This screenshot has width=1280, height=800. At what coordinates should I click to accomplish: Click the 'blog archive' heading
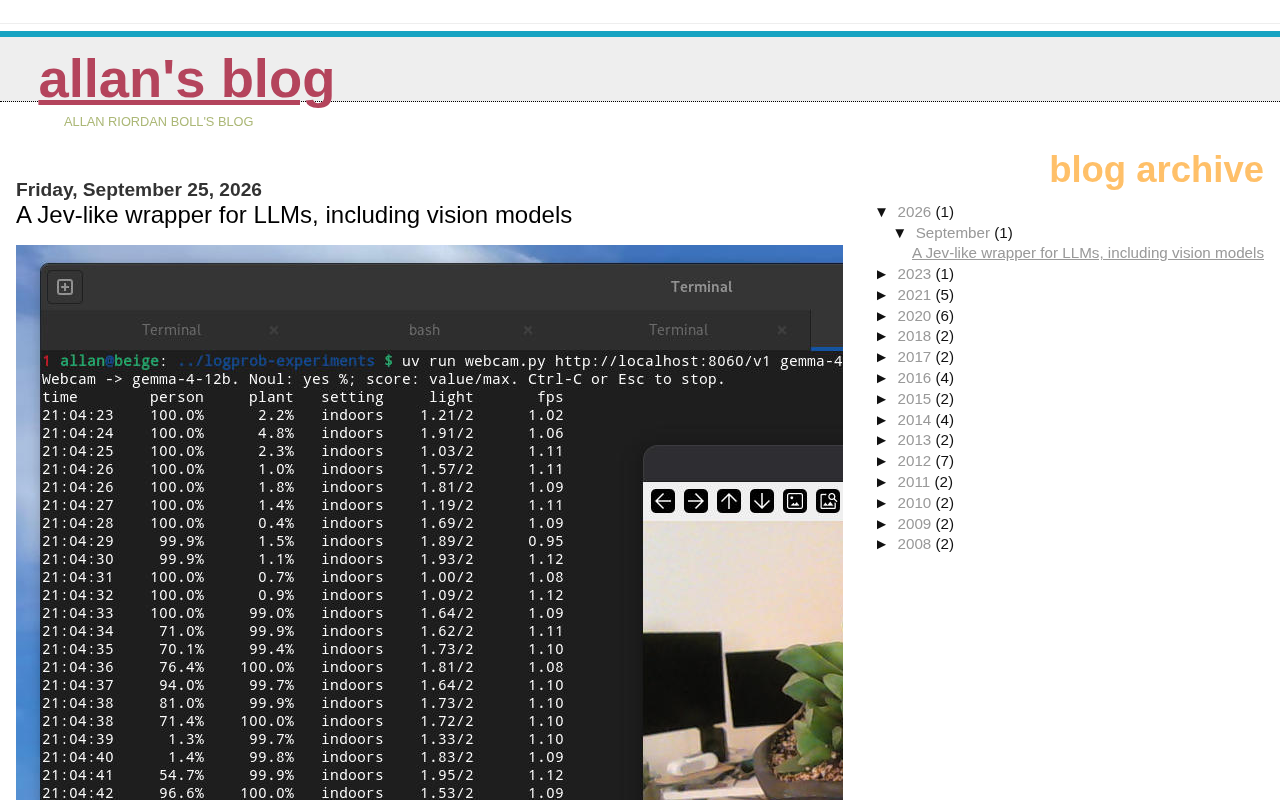coord(1156,170)
